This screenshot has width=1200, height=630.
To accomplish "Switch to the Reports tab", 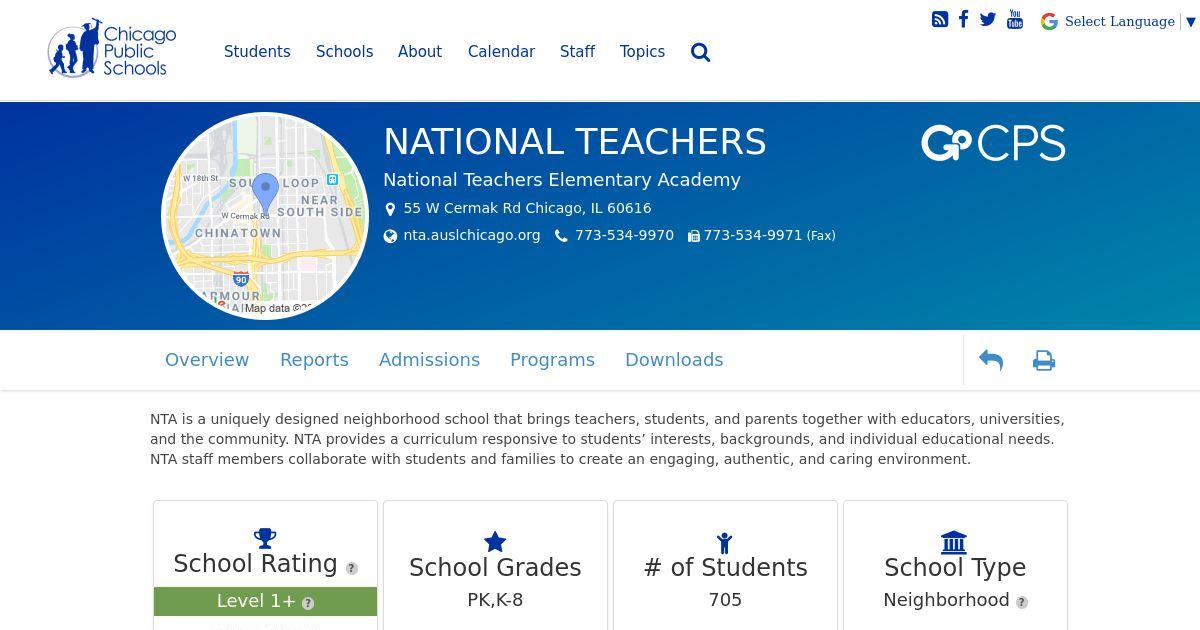I will point(314,360).
